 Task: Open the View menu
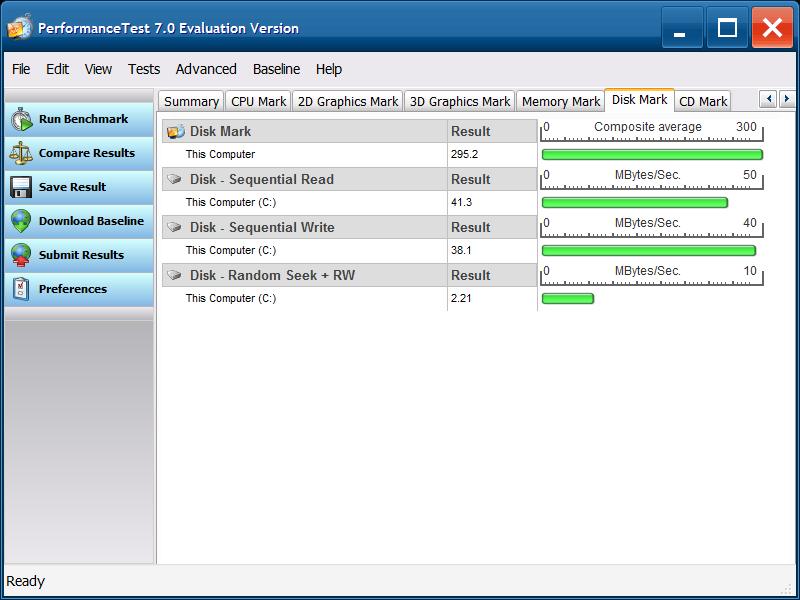coord(98,69)
